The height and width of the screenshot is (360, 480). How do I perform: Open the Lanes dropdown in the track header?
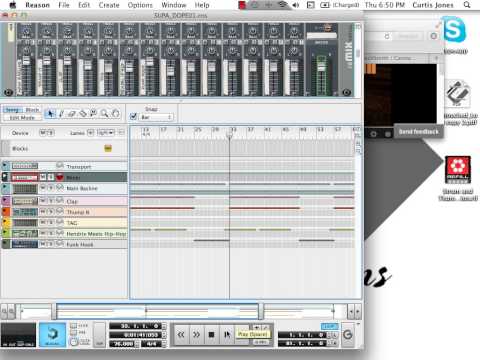tap(106, 133)
